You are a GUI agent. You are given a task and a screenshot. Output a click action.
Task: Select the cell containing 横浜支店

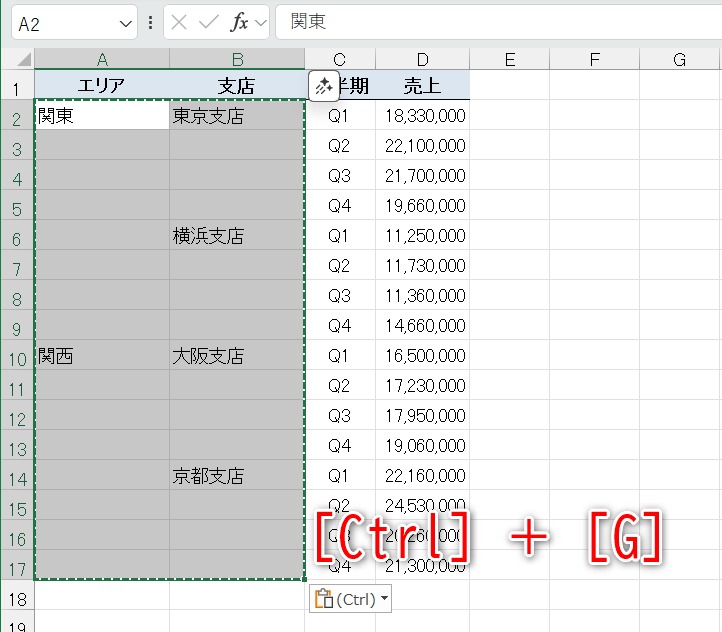pyautogui.click(x=237, y=235)
